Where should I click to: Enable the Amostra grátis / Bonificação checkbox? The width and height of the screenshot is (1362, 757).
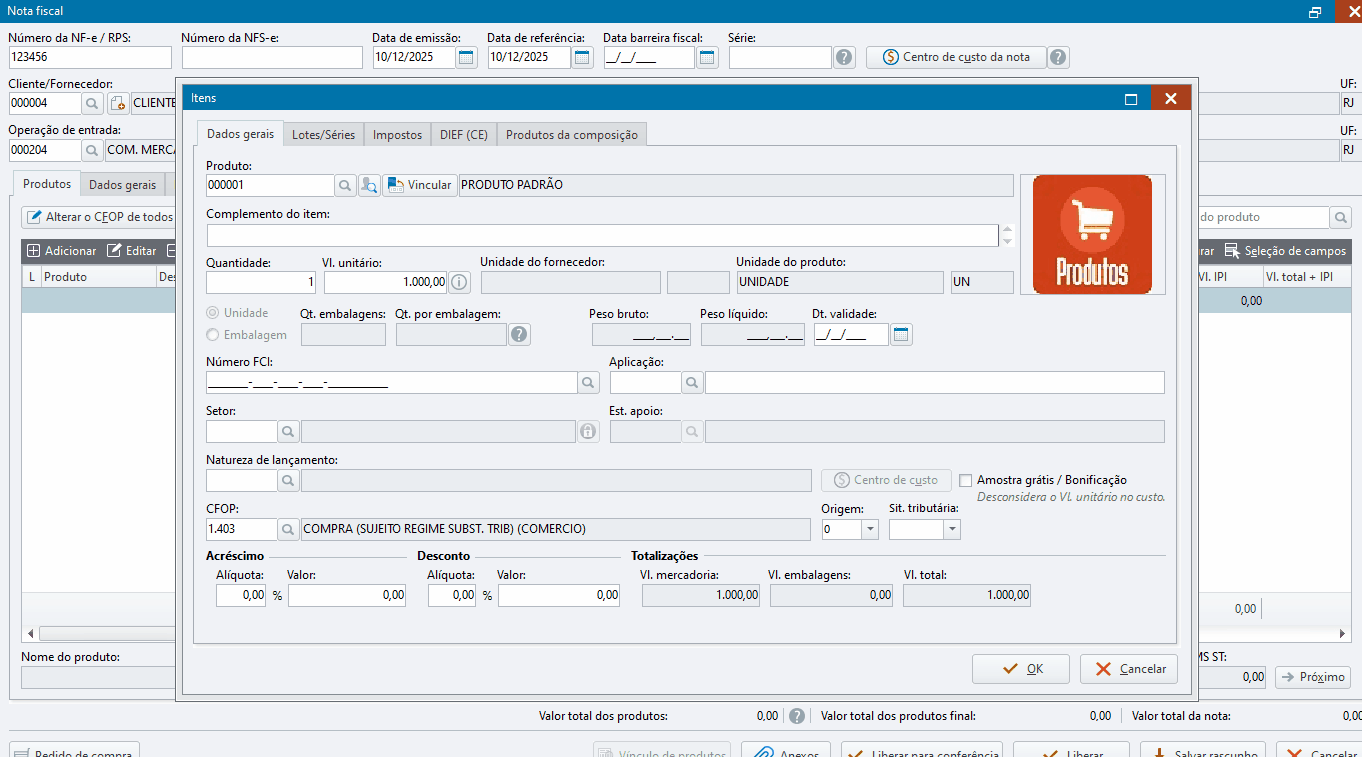pyautogui.click(x=966, y=480)
